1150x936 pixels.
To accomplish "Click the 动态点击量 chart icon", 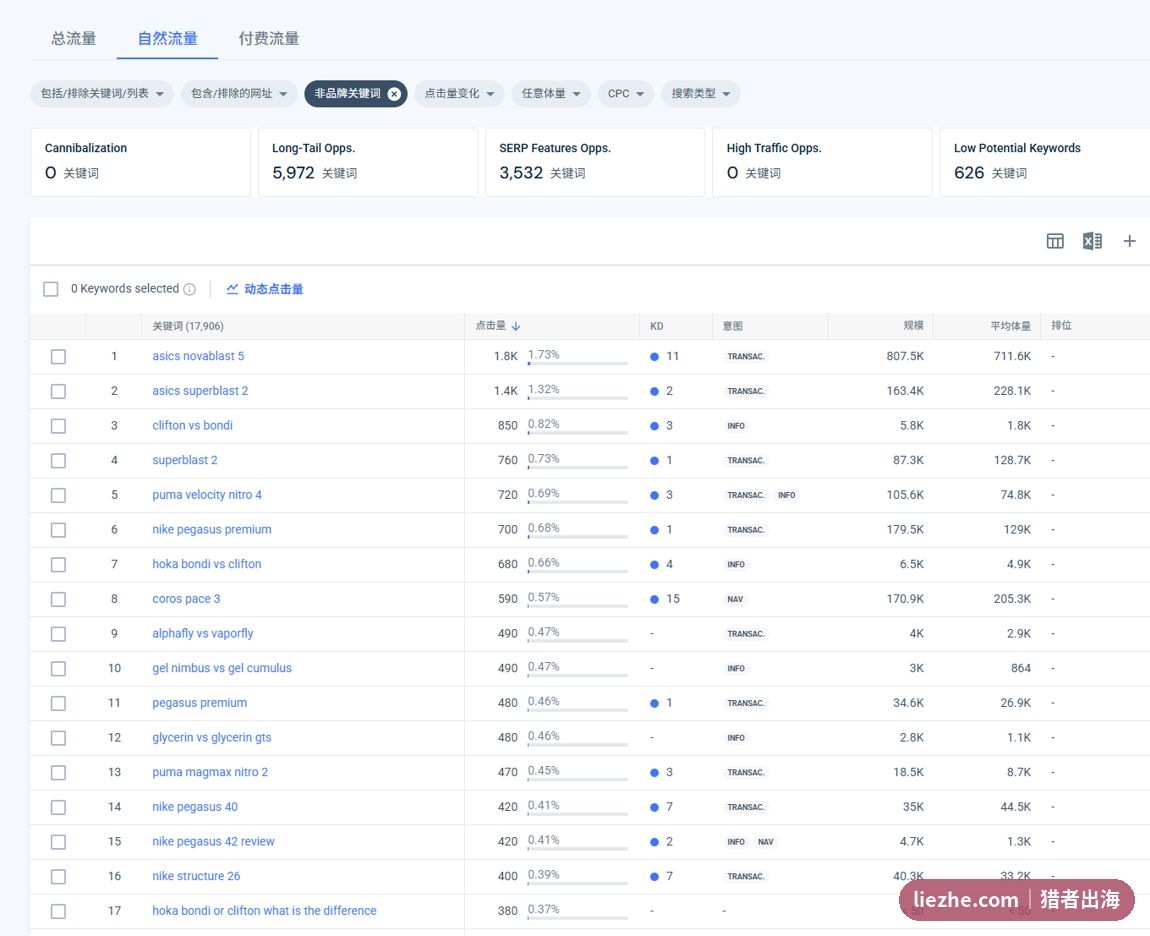I will pyautogui.click(x=232, y=289).
